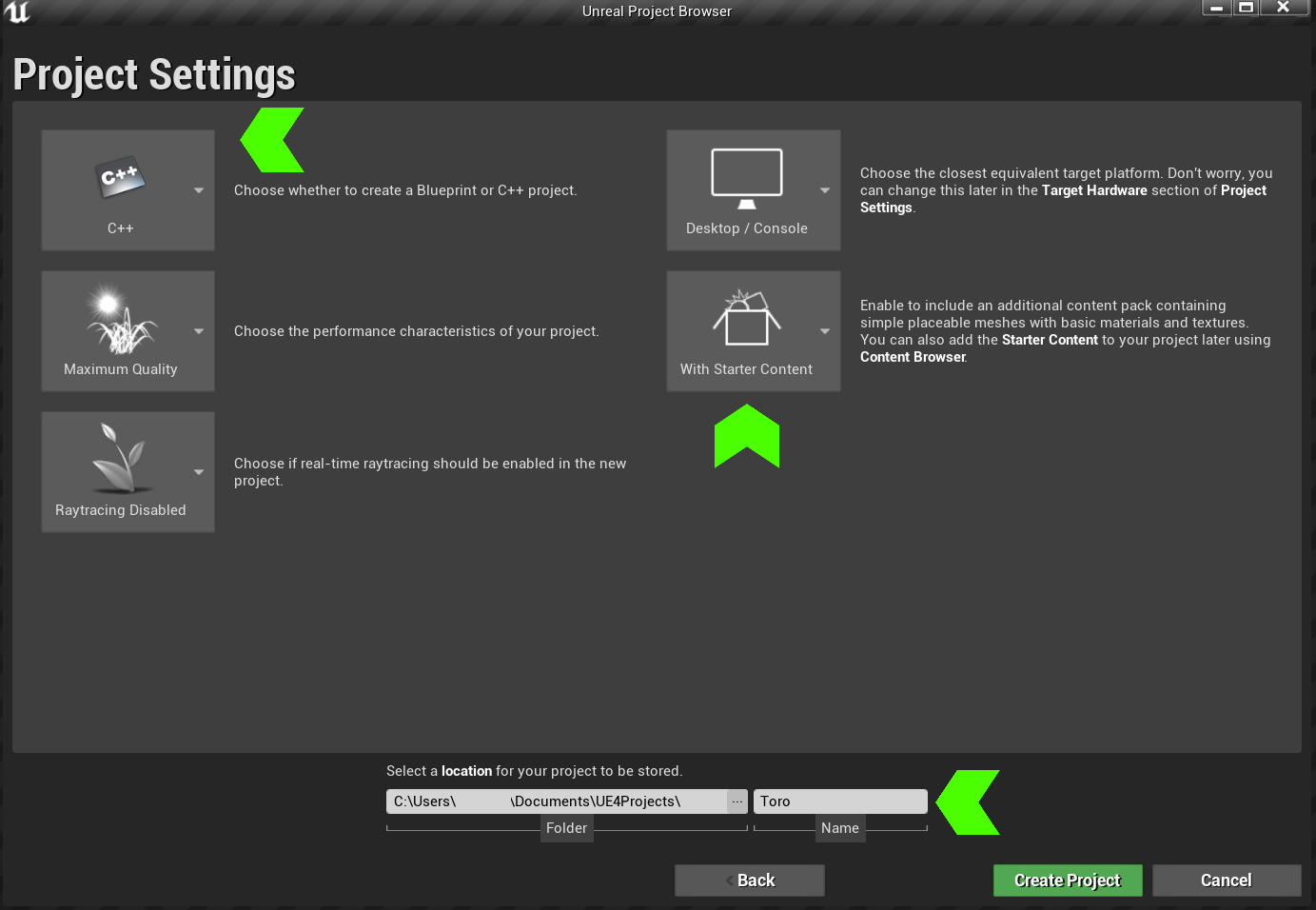The width and height of the screenshot is (1316, 910).
Task: Click 'Select a location for your project' text
Action: point(535,771)
